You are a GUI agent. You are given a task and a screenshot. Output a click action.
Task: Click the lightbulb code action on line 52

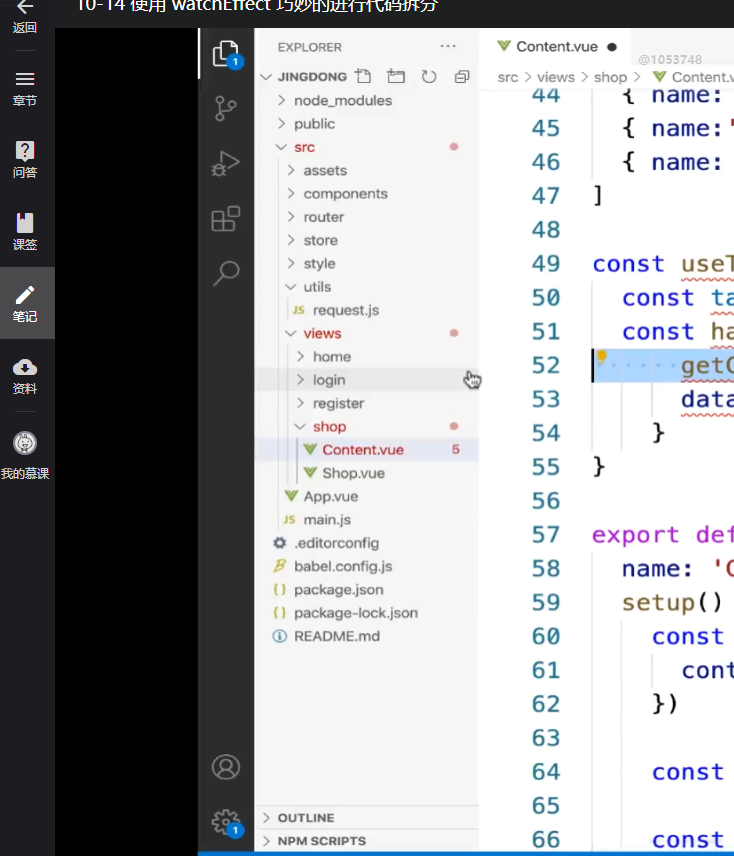(x=601, y=357)
